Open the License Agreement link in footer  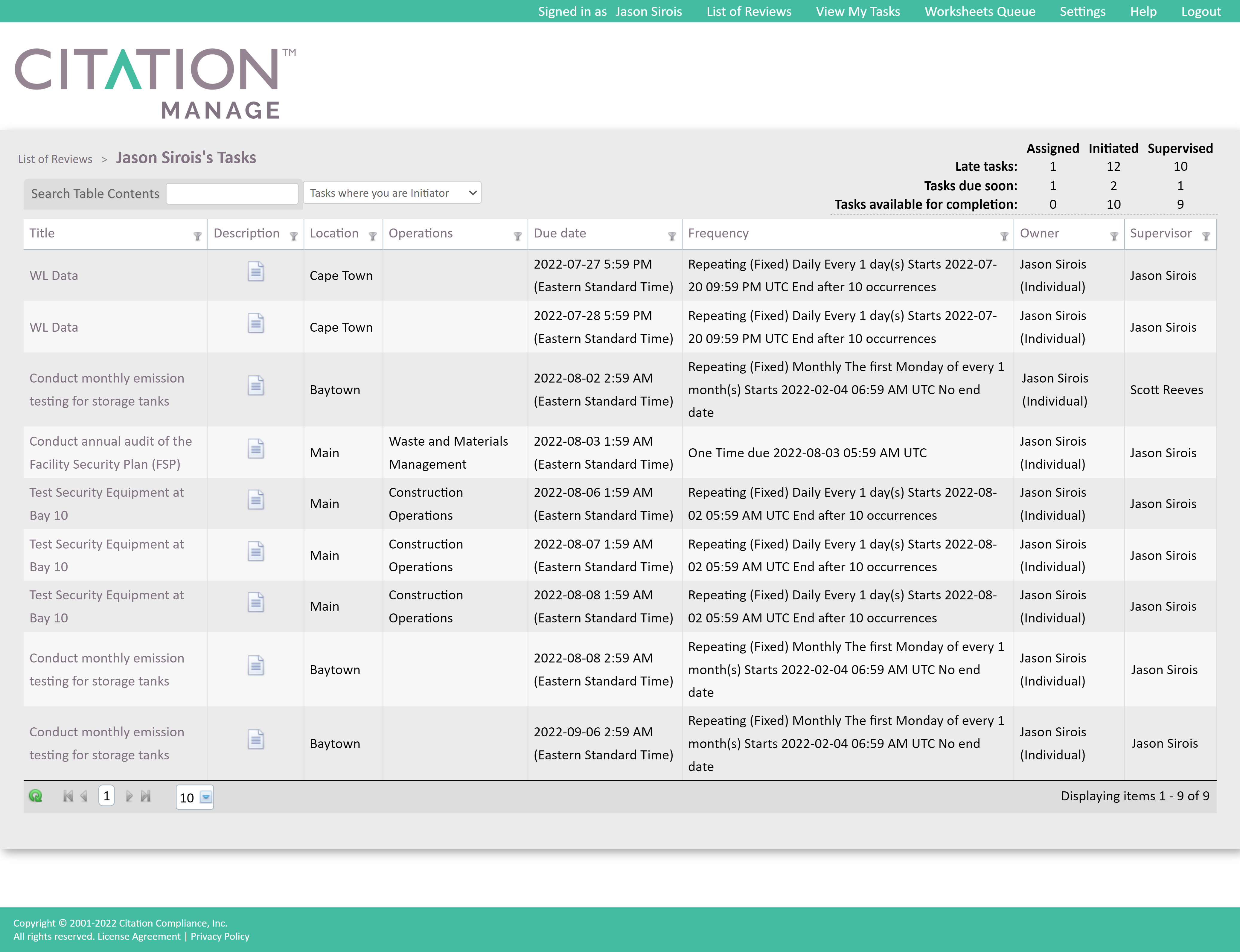pyautogui.click(x=139, y=936)
